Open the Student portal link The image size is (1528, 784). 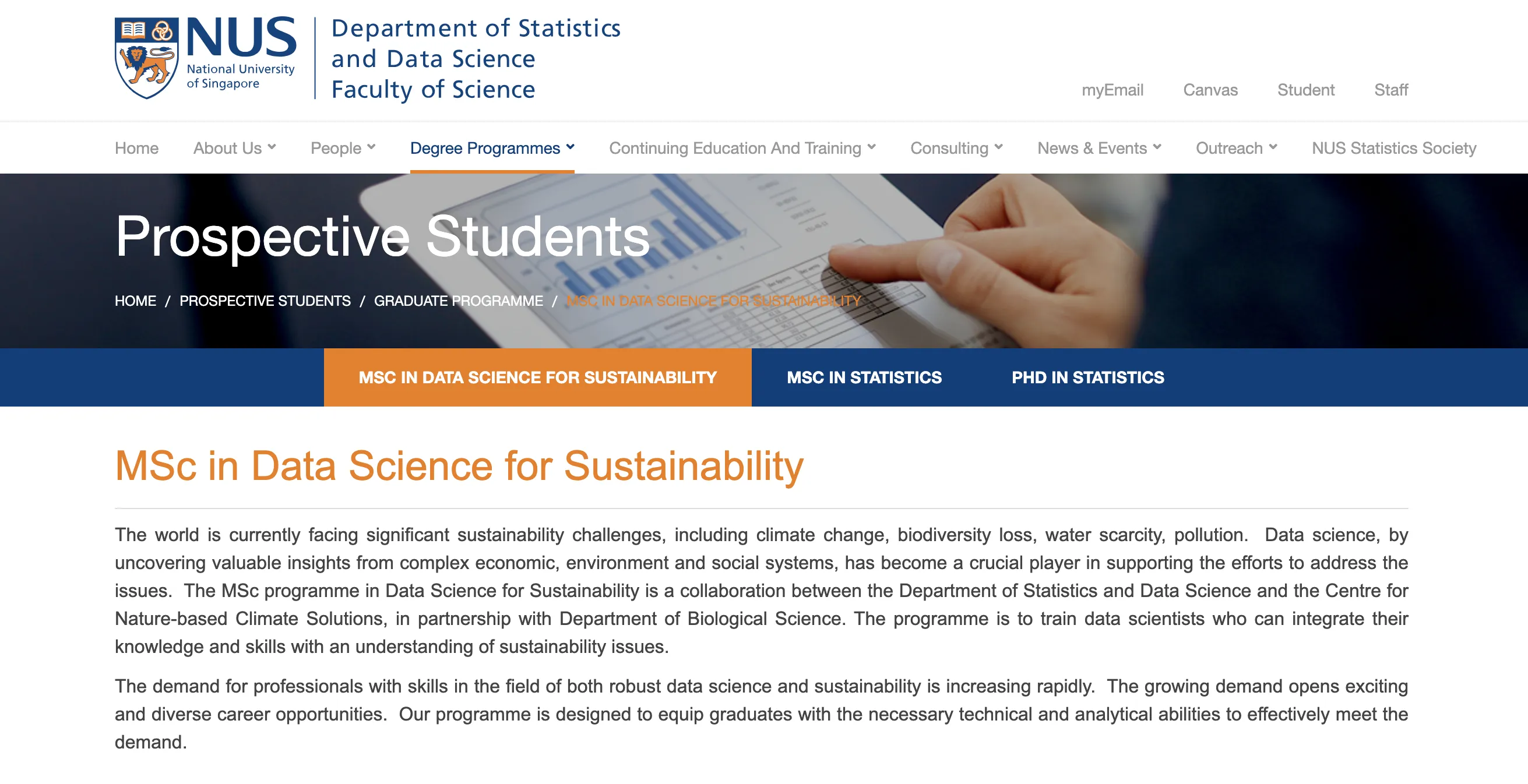click(x=1305, y=90)
